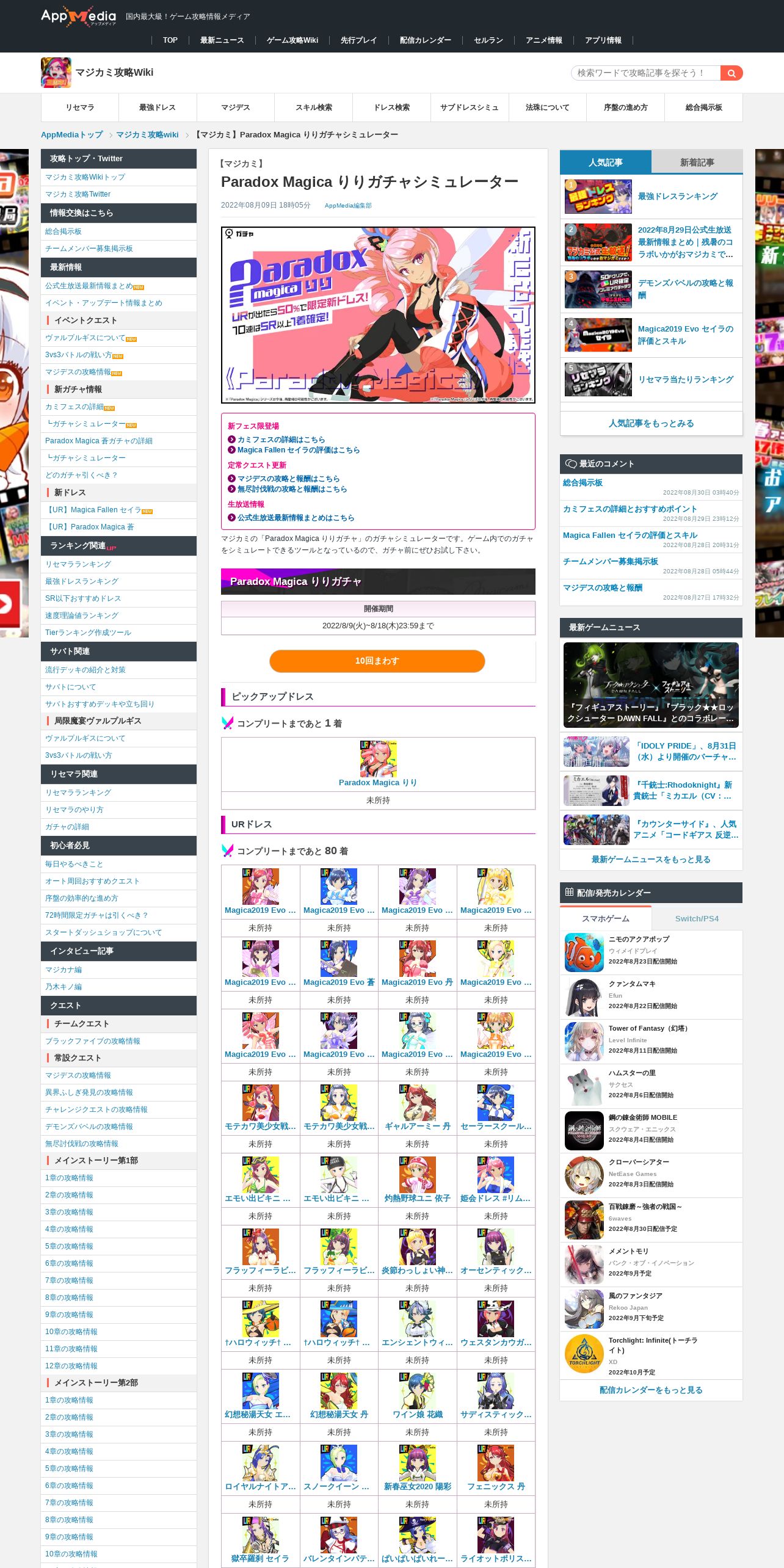
Task: Select the スマホゲーム calendar tab
Action: pyautogui.click(x=606, y=918)
